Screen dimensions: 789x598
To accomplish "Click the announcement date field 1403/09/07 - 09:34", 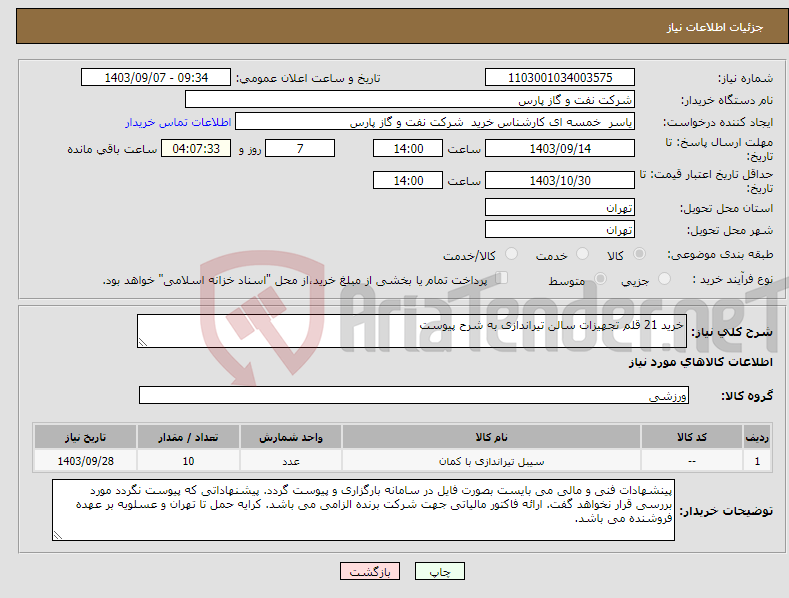I will tap(156, 78).
